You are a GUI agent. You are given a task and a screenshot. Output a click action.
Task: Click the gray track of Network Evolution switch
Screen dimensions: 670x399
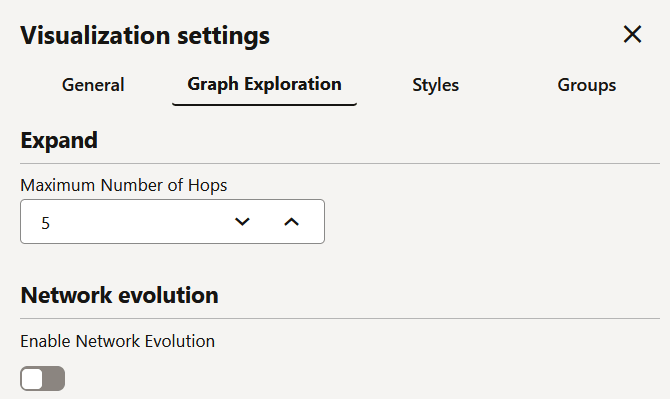pos(53,378)
